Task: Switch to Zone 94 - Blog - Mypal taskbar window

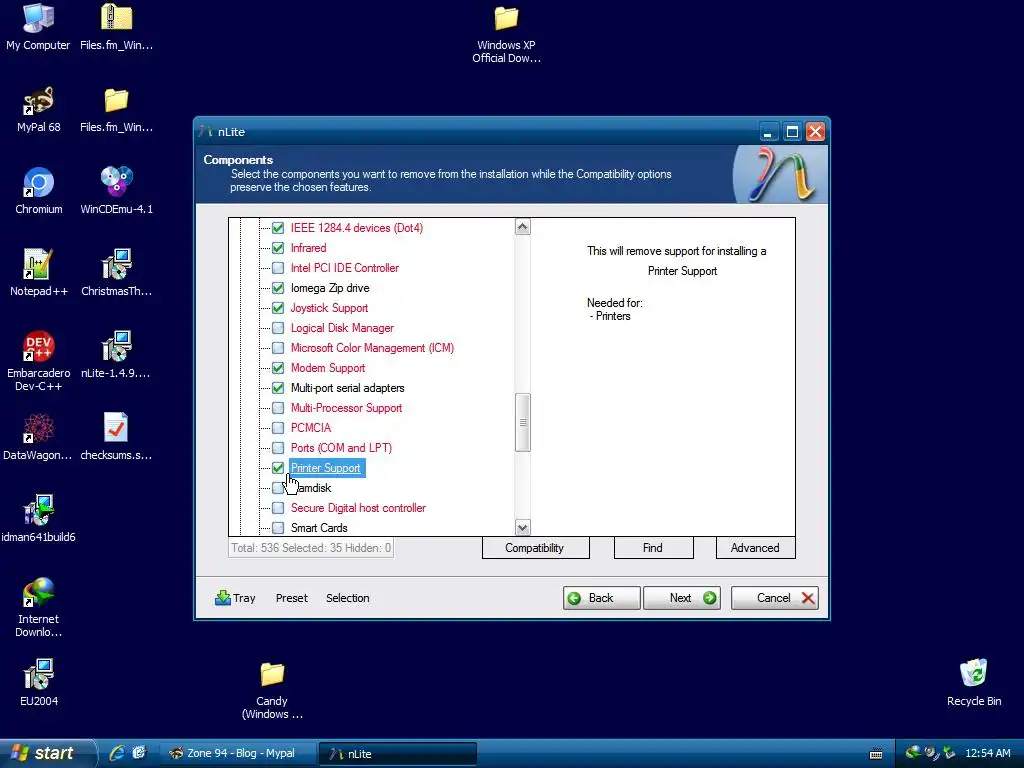Action: [x=236, y=753]
